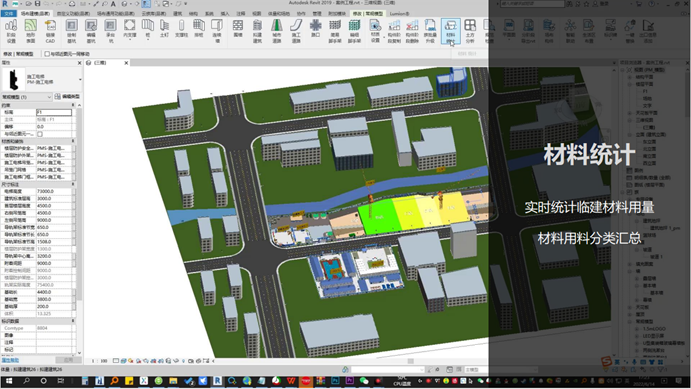Enable the 与邻近图元一同移动 options bar checkbox
691x389 pixels.
(47, 54)
